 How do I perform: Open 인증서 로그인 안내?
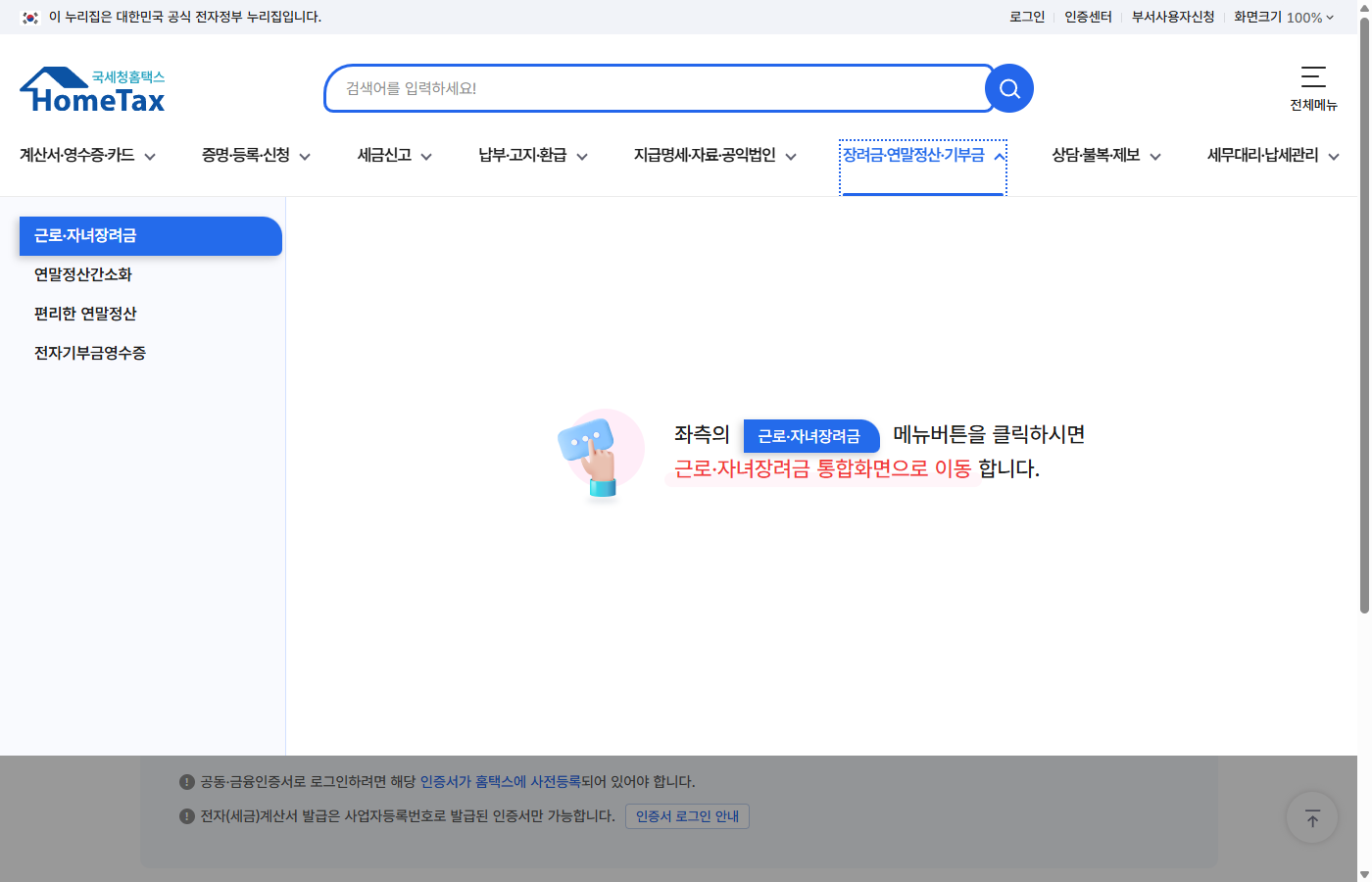687,815
